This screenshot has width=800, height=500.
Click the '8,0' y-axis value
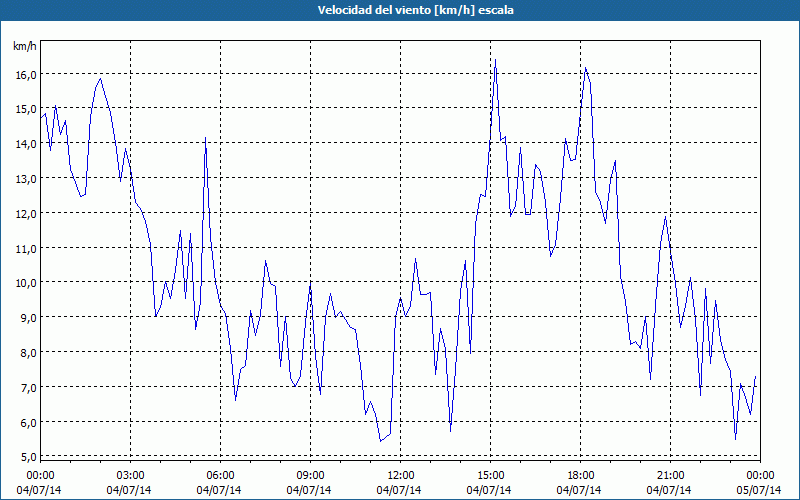tap(29, 353)
